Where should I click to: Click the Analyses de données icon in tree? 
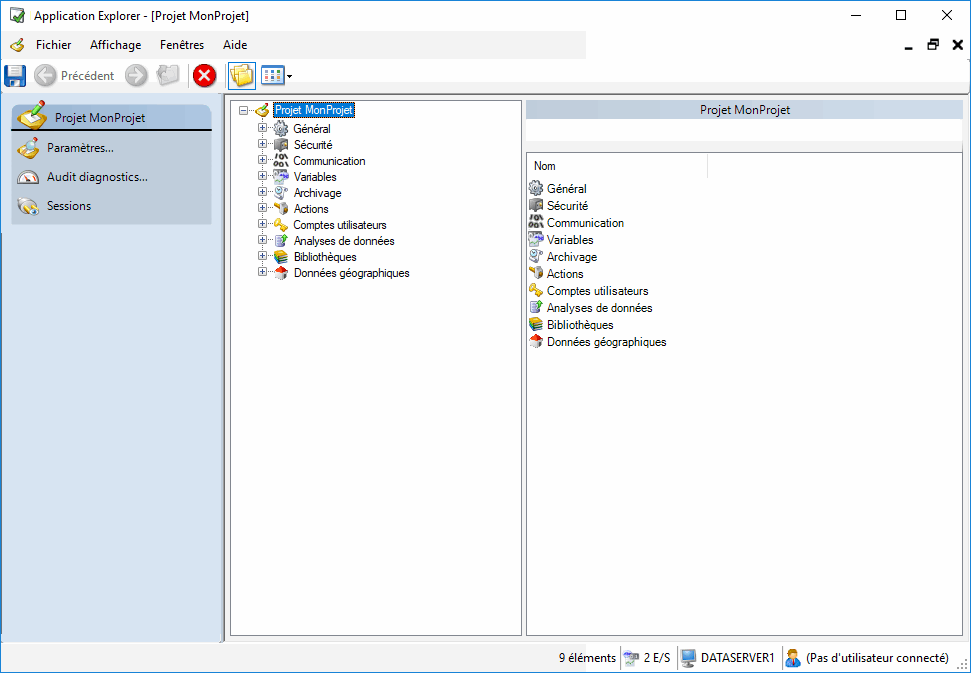click(x=281, y=241)
